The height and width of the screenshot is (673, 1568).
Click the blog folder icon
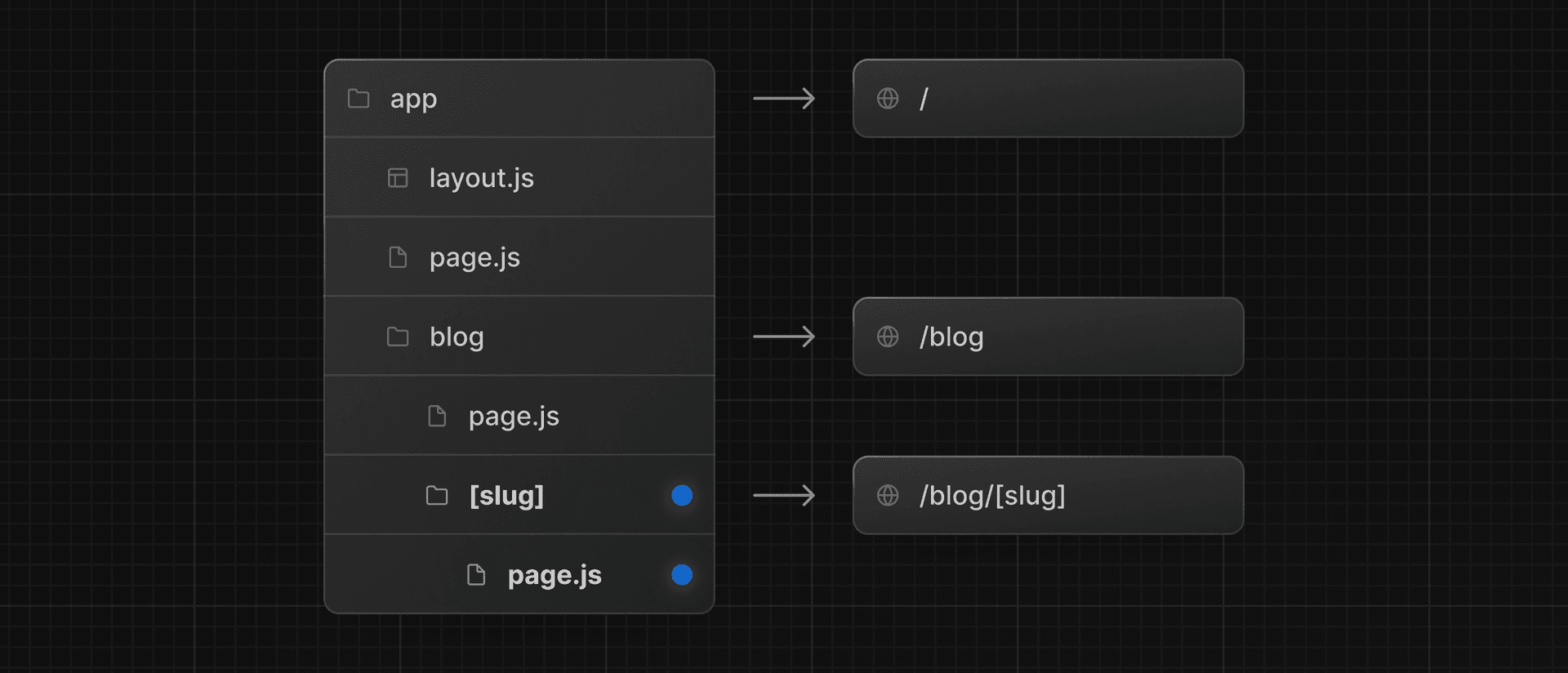(x=398, y=336)
